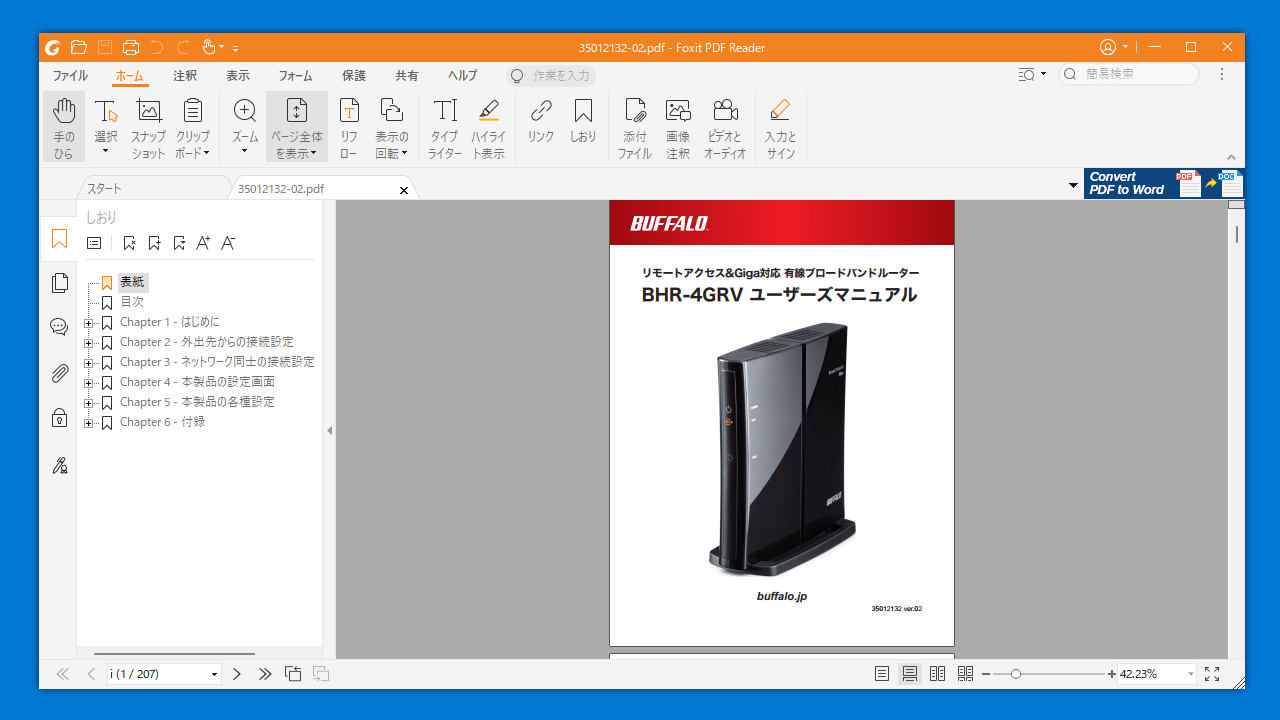Expand Chapter 6 - 付録 bookmark
The height and width of the screenshot is (720, 1280).
[89, 423]
